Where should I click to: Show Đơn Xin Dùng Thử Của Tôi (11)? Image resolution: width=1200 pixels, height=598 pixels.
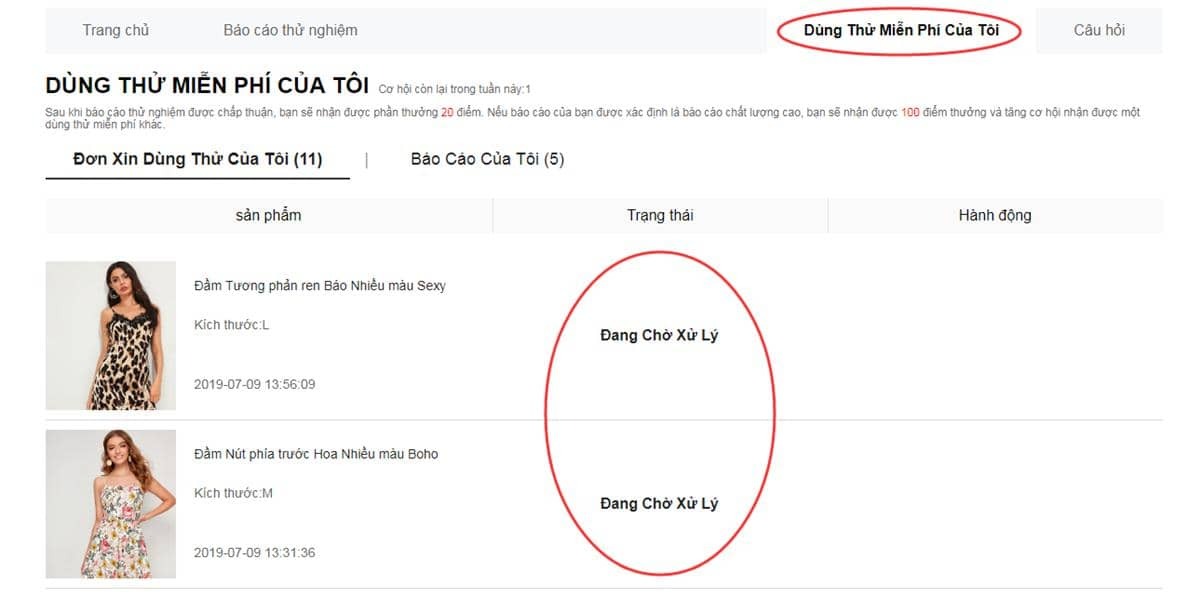click(198, 159)
